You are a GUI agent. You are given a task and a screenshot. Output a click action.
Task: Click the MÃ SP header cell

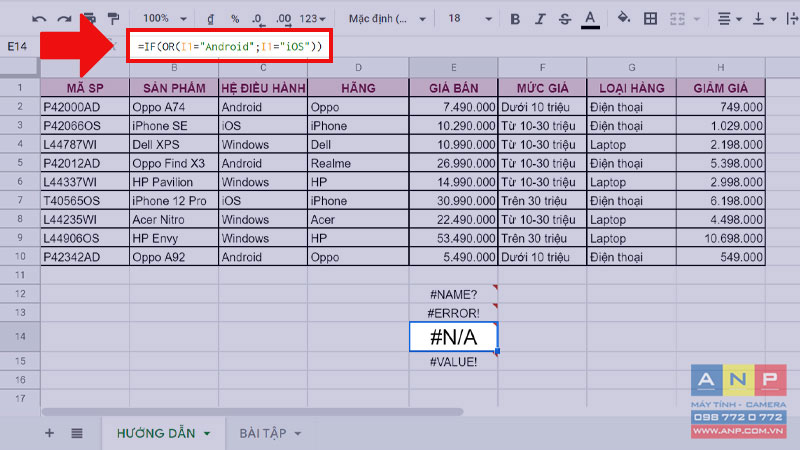[85, 88]
